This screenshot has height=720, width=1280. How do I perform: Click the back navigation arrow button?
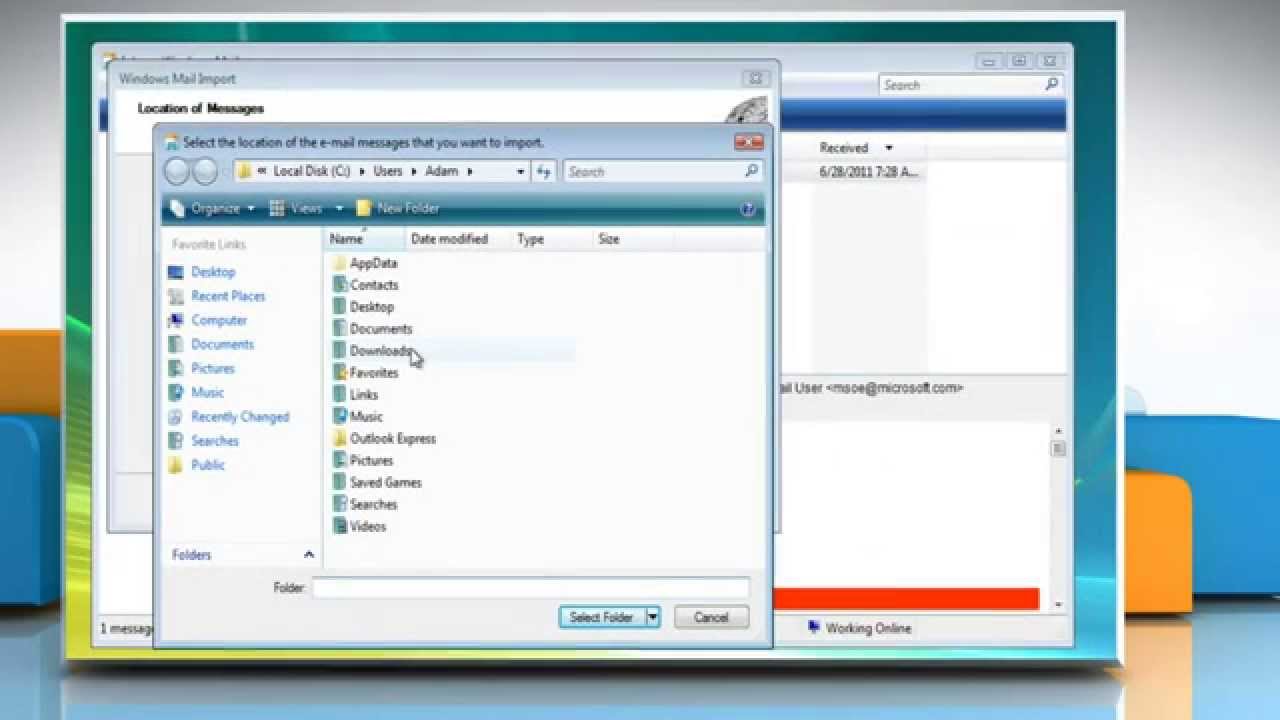point(177,172)
